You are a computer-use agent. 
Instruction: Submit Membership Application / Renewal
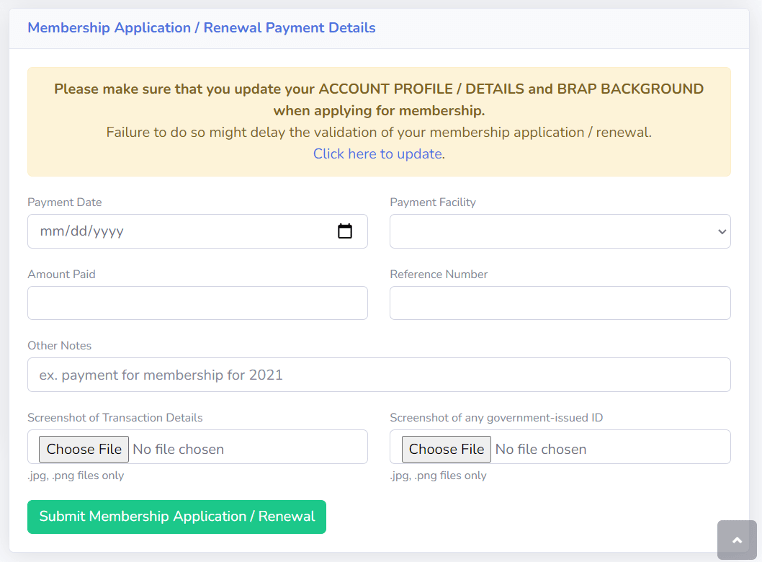176,517
